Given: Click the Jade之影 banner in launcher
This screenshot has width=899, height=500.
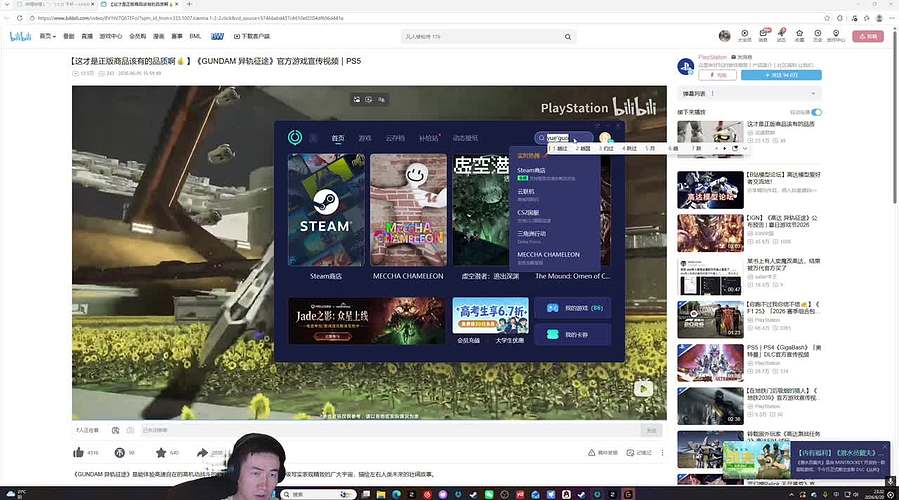Looking at the screenshot, I should (x=366, y=321).
